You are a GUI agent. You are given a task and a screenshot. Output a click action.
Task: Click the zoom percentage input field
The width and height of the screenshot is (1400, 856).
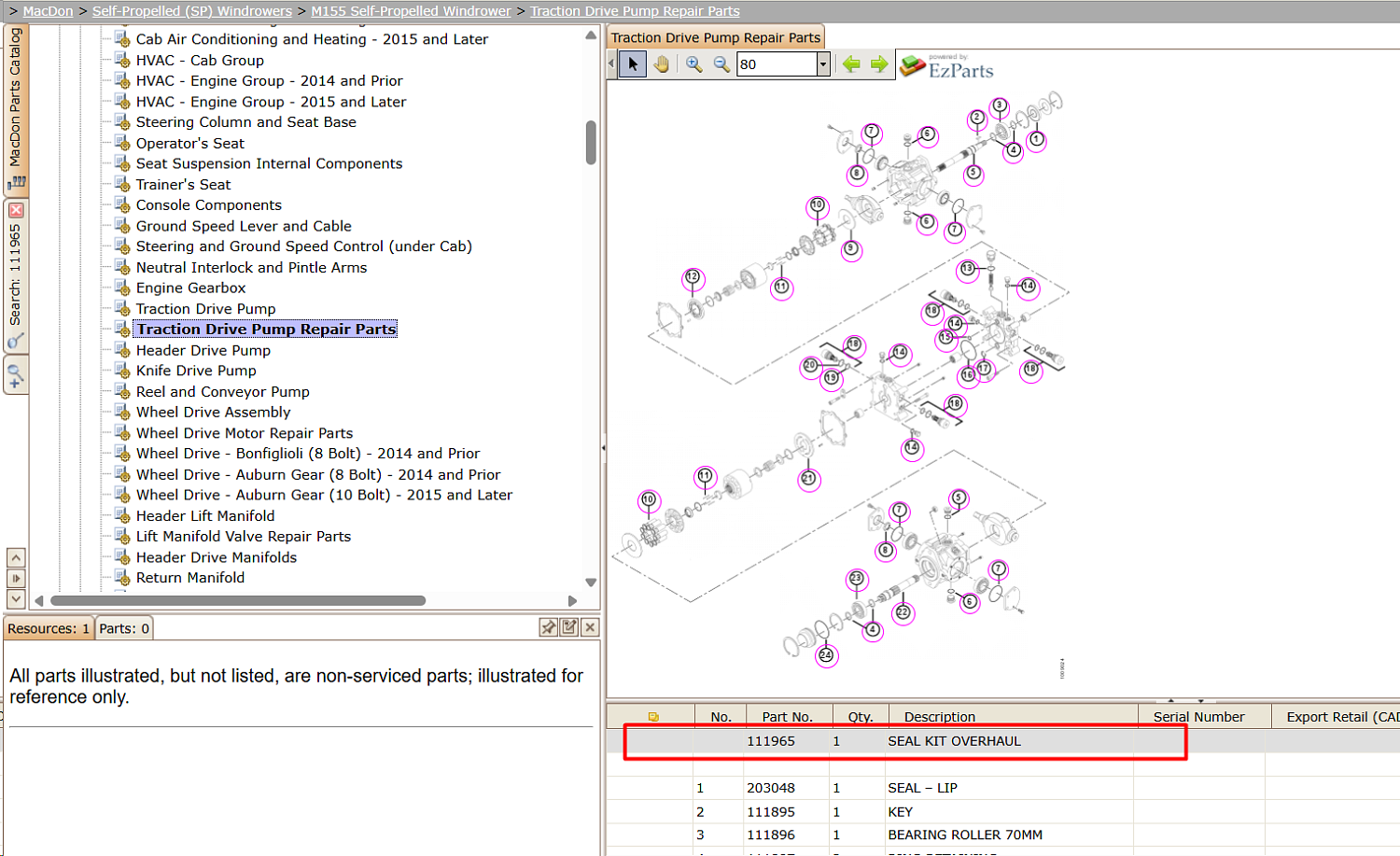pos(777,64)
